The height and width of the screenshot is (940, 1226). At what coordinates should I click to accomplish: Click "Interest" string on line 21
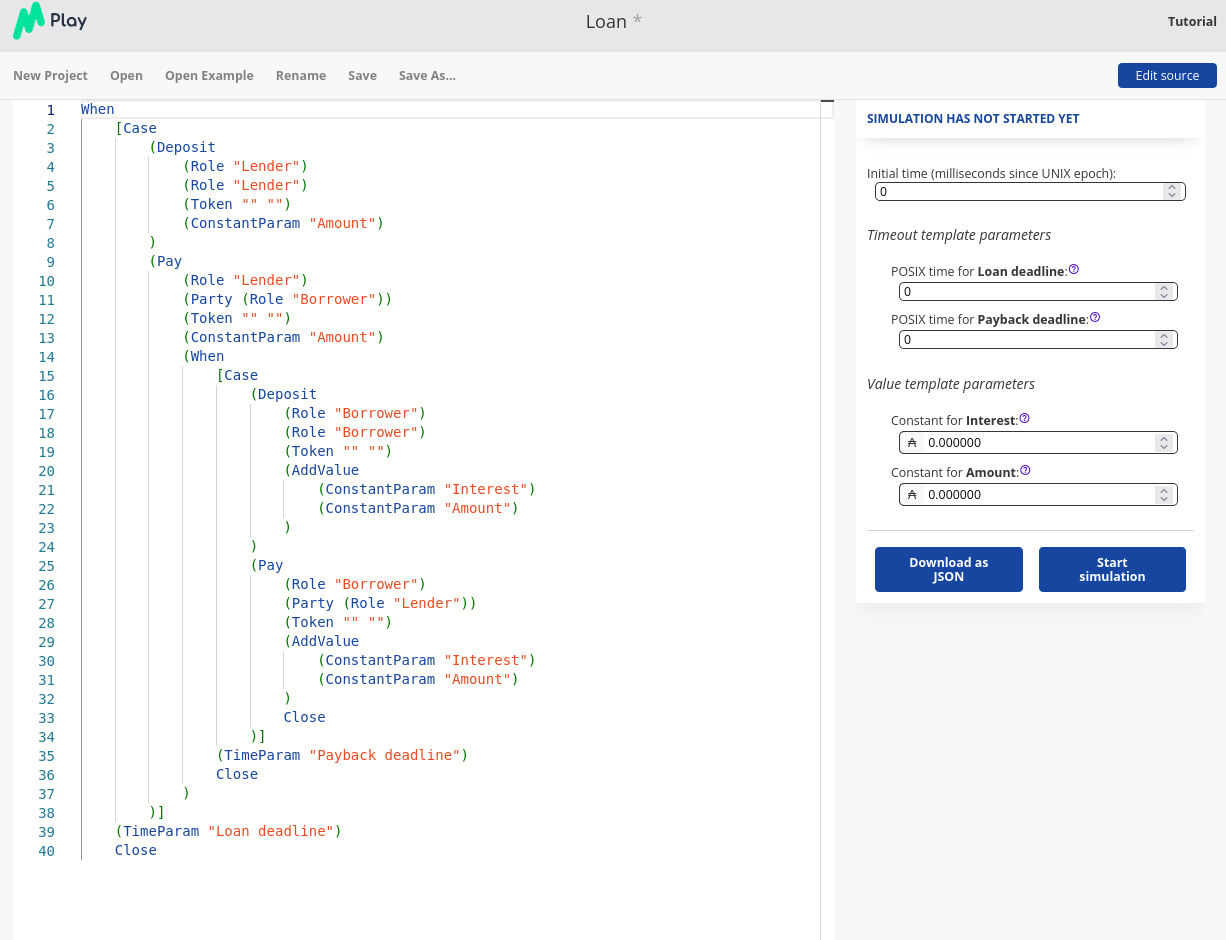486,490
